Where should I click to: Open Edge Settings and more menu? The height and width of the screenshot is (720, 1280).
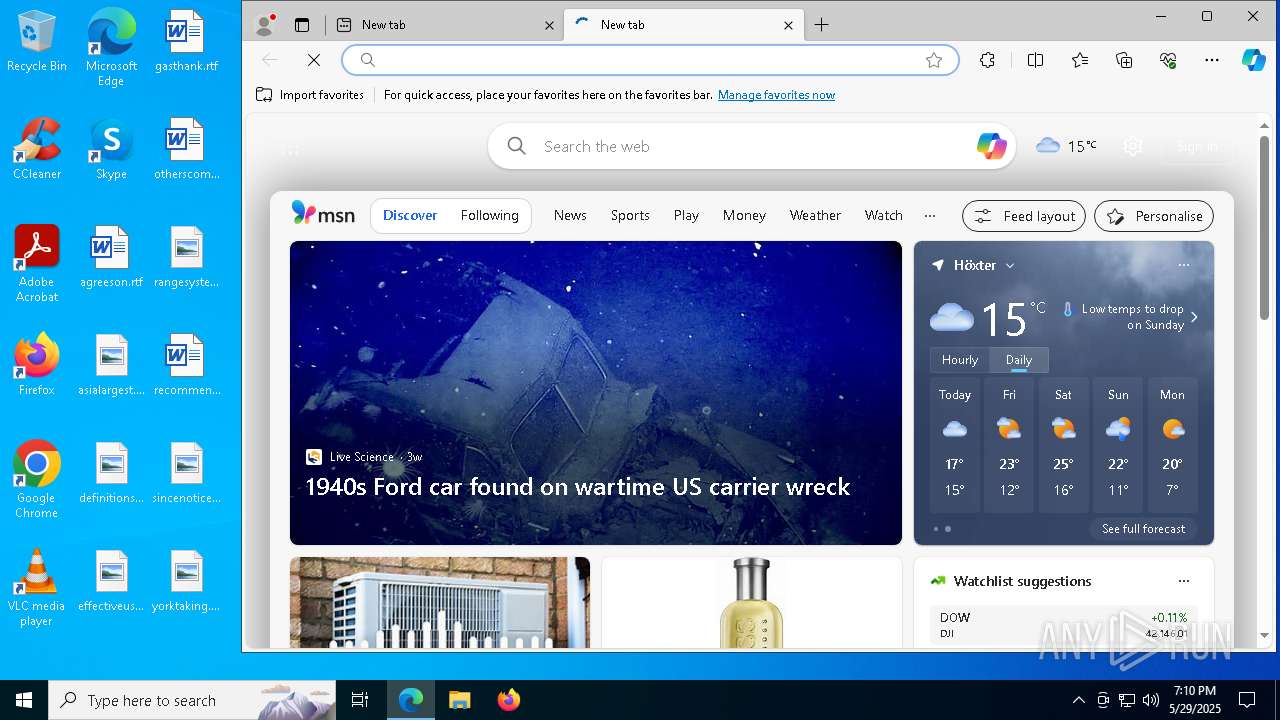tap(1212, 60)
